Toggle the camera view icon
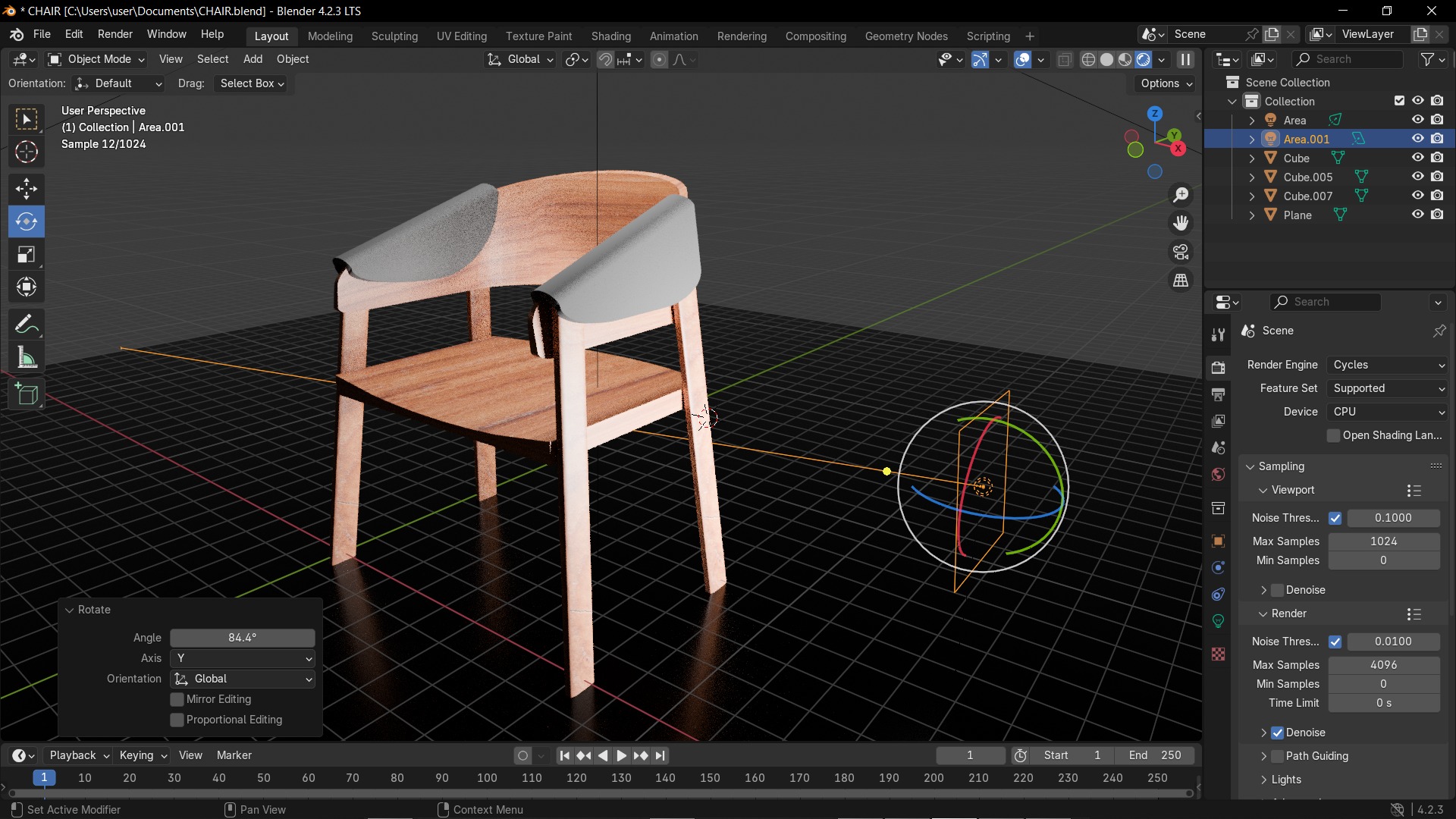1456x819 pixels. click(x=1181, y=252)
